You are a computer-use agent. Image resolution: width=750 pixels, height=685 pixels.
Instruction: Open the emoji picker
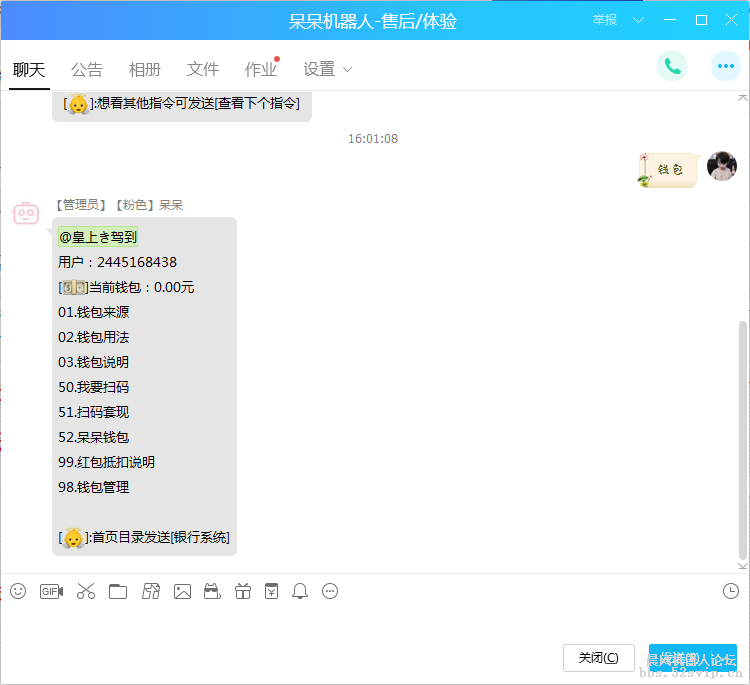coord(18,591)
